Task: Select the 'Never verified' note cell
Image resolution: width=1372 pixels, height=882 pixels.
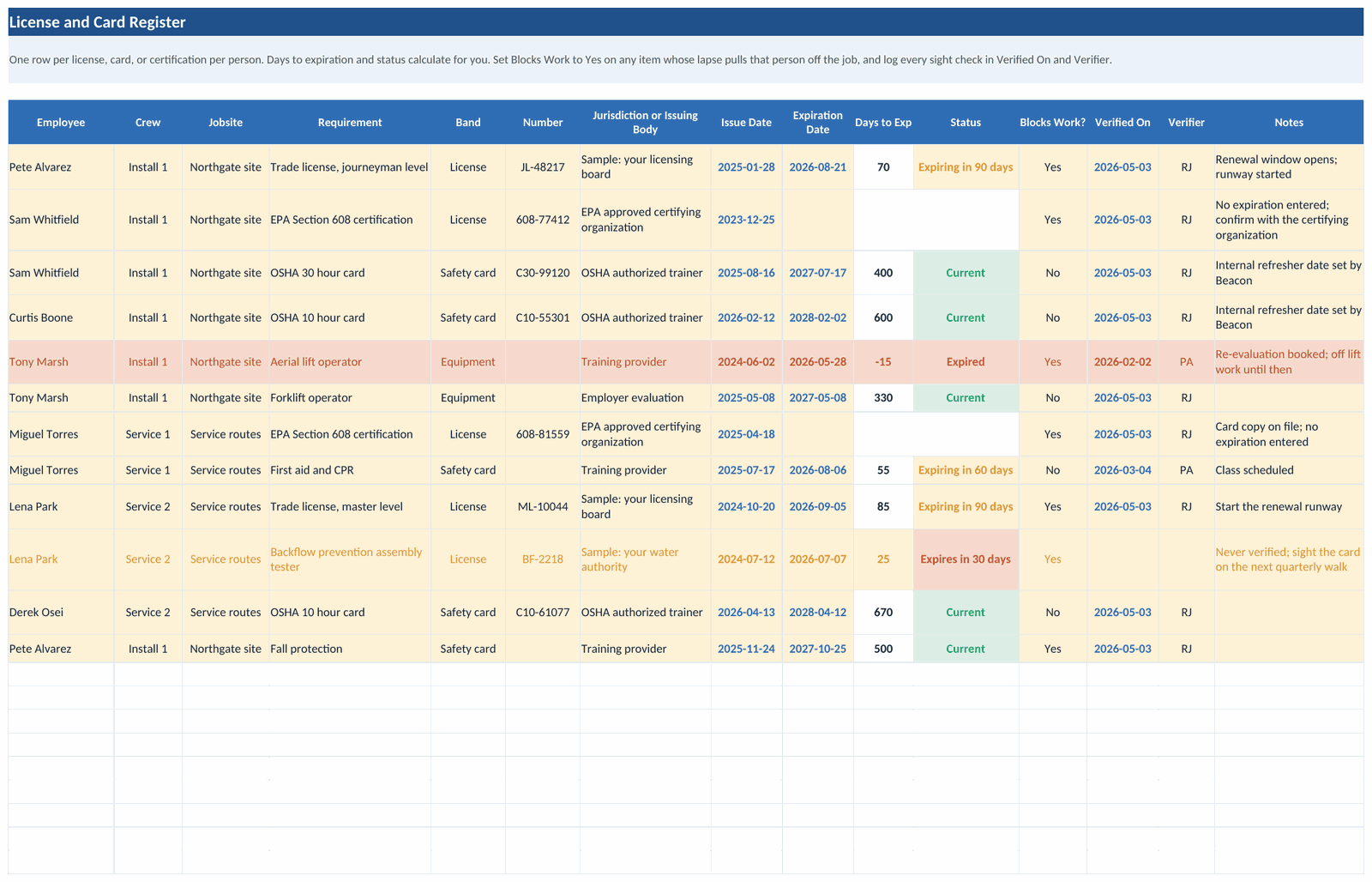Action: 1289,559
